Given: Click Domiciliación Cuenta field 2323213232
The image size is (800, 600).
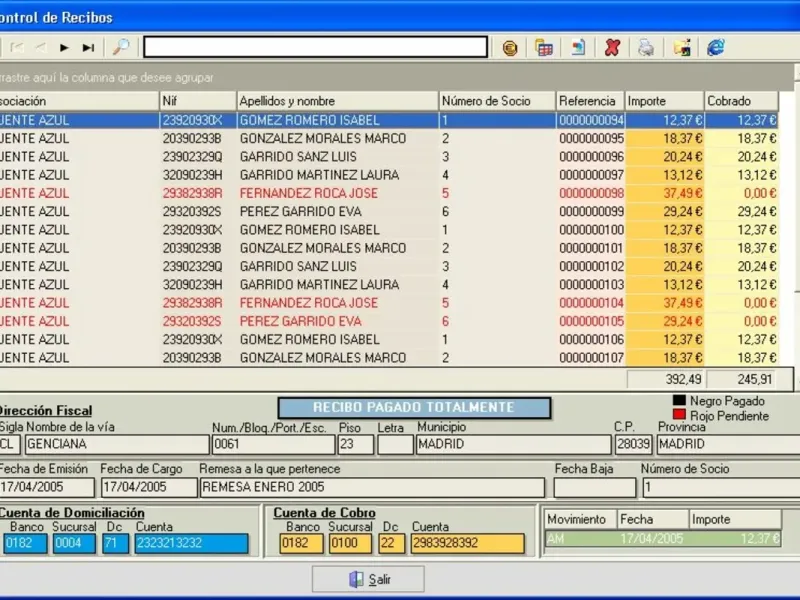Looking at the screenshot, I should [x=191, y=543].
